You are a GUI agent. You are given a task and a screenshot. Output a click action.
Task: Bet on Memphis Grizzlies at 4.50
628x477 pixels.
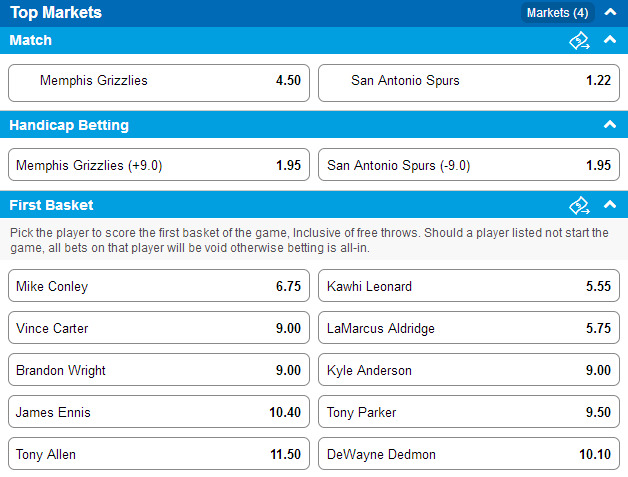tap(159, 83)
